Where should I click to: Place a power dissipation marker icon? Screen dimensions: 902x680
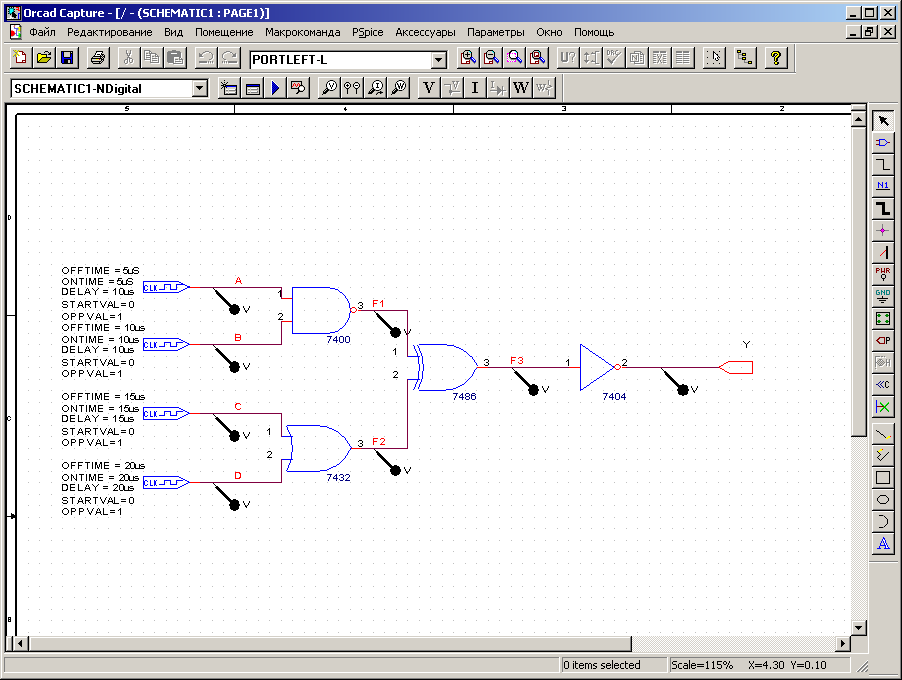399,88
